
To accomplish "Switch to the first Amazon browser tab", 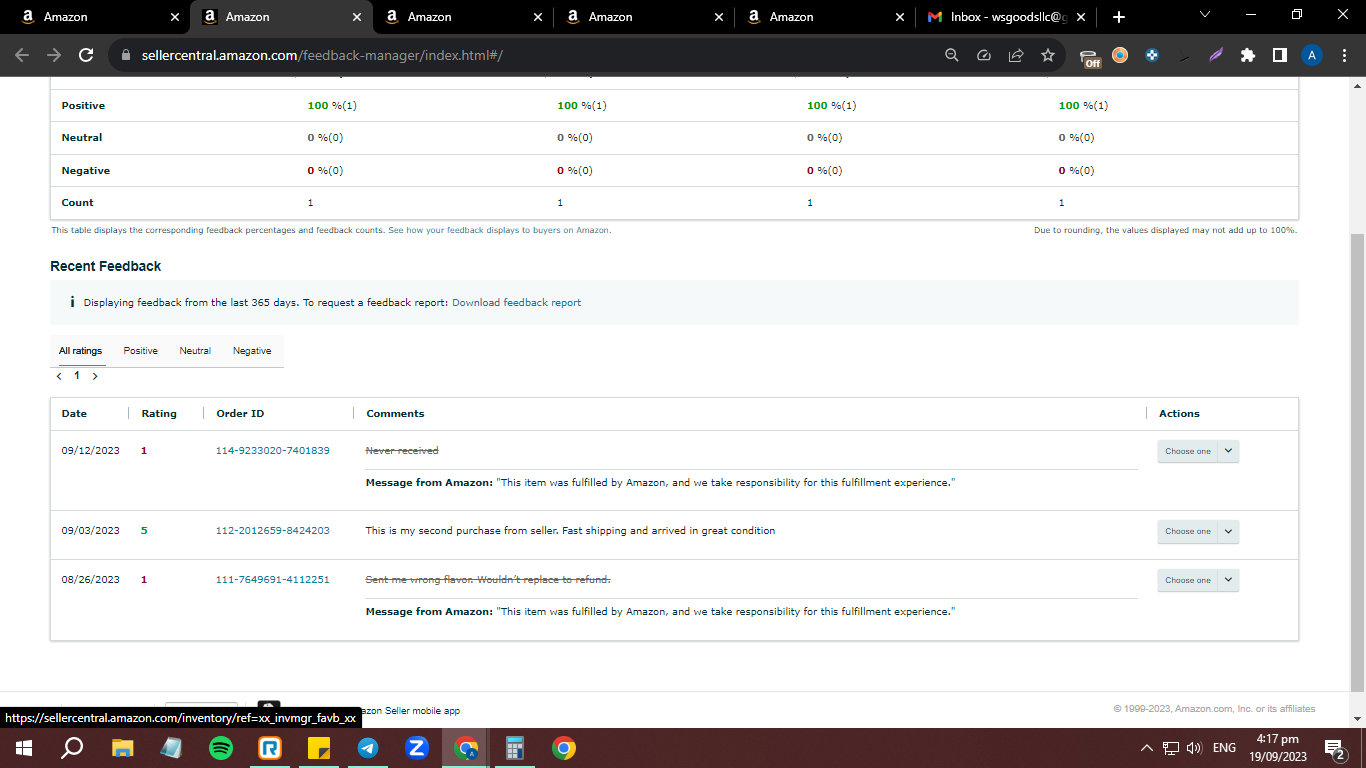I will coord(99,17).
